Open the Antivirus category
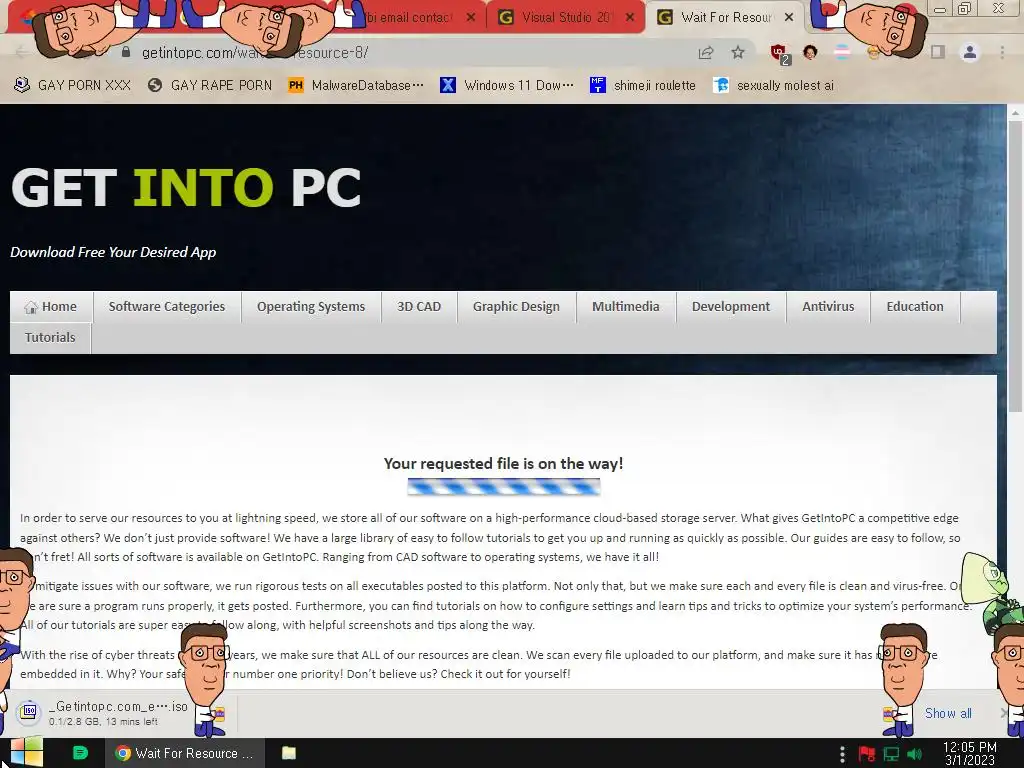1024x768 pixels. point(828,307)
